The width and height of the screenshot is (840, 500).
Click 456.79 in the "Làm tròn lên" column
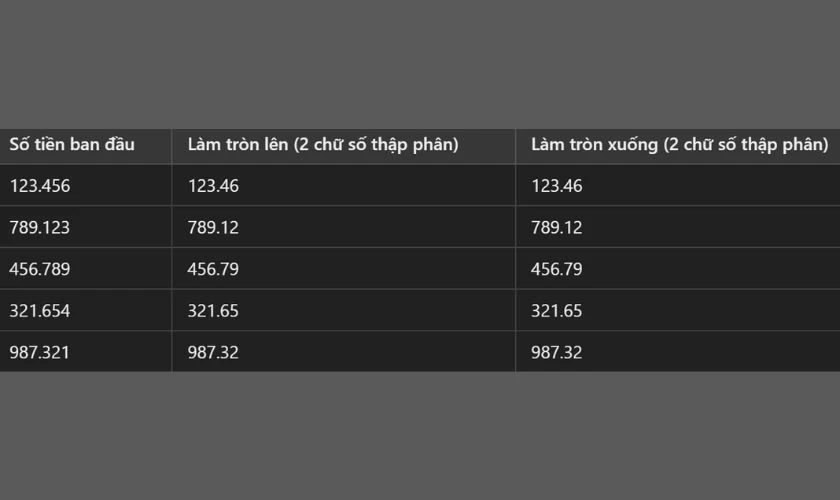point(213,269)
